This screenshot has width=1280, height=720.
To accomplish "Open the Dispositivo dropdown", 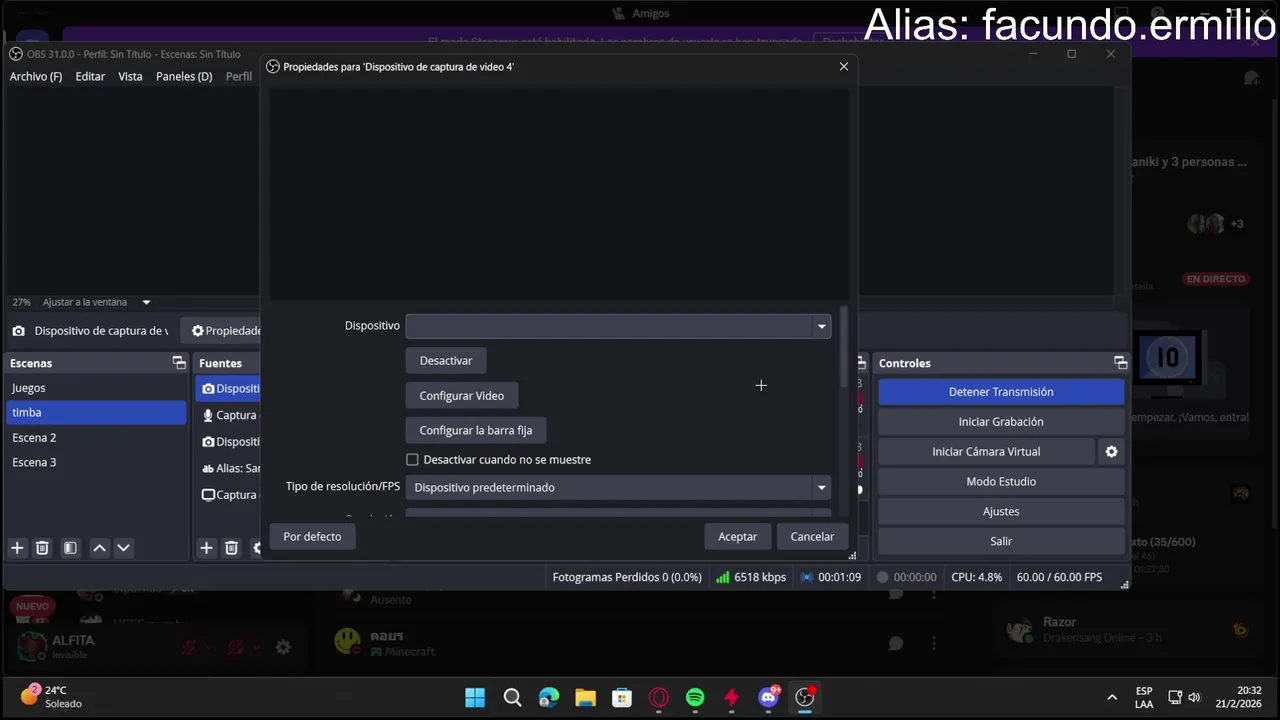I will [618, 326].
